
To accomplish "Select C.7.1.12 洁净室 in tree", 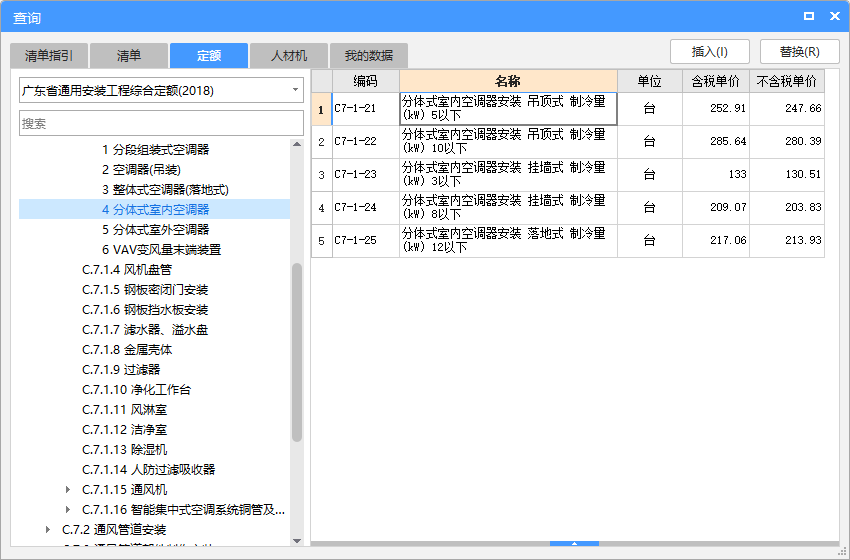I will click(x=124, y=430).
